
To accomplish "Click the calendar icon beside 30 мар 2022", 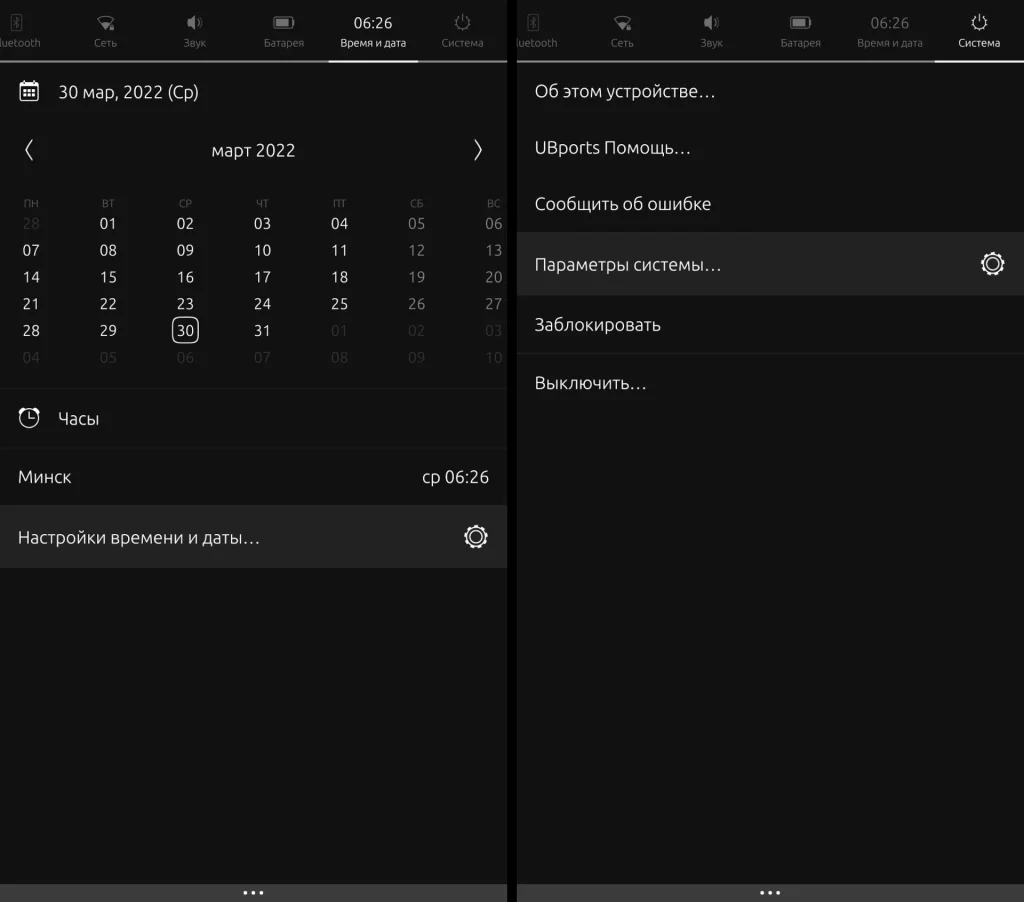I will coord(29,91).
